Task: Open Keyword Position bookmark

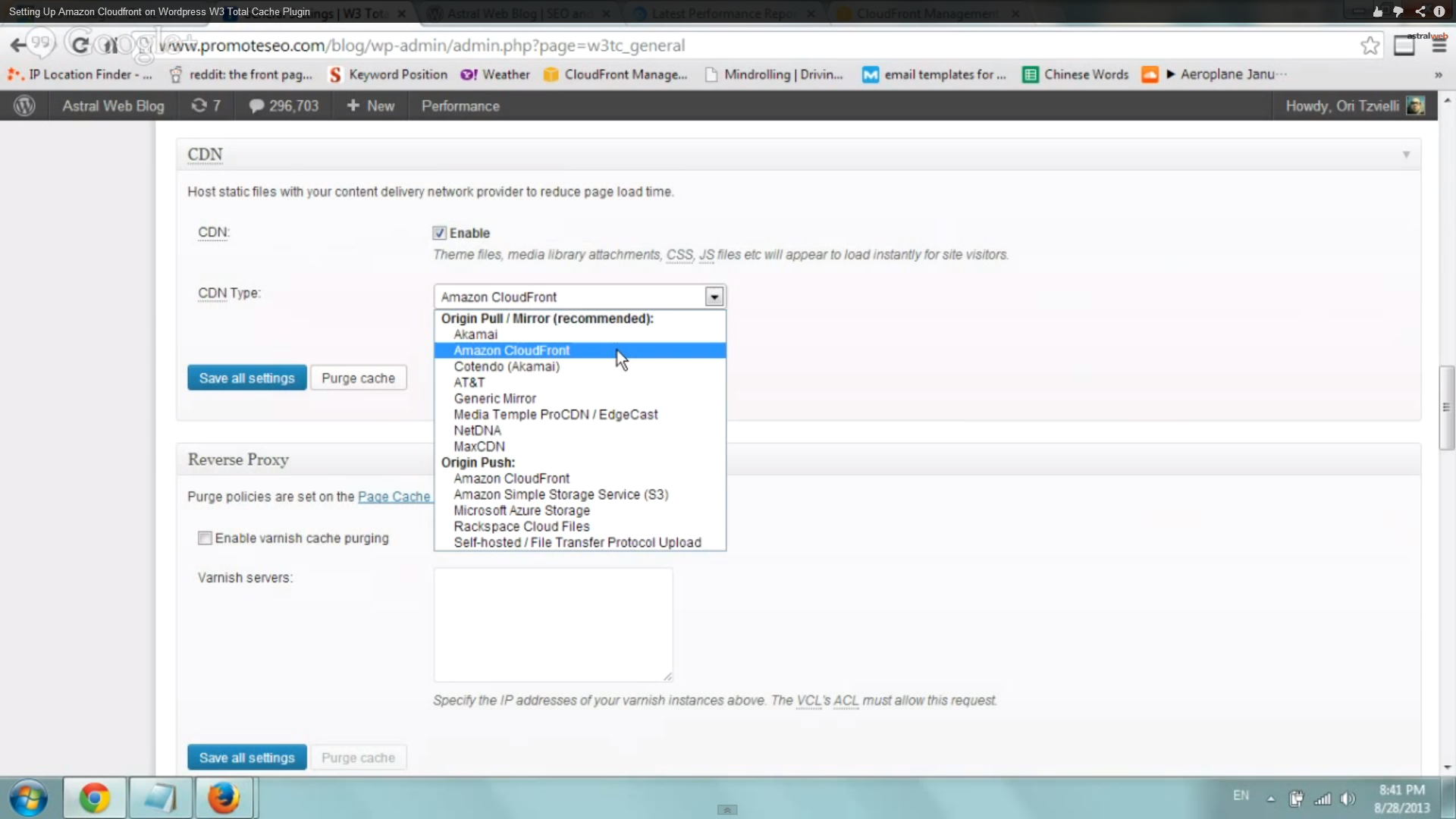Action: [388, 74]
